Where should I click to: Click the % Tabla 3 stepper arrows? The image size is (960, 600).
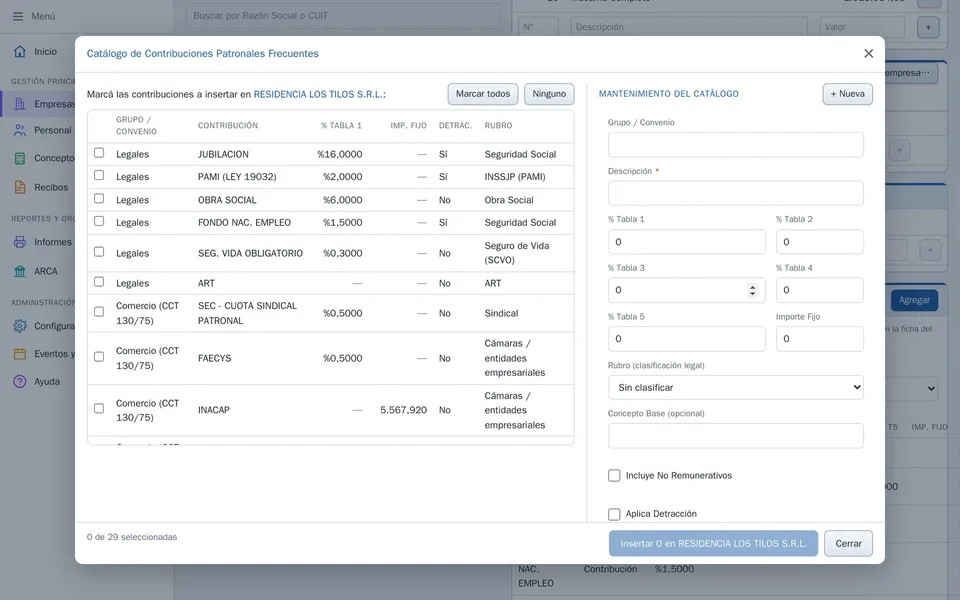pyautogui.click(x=752, y=290)
